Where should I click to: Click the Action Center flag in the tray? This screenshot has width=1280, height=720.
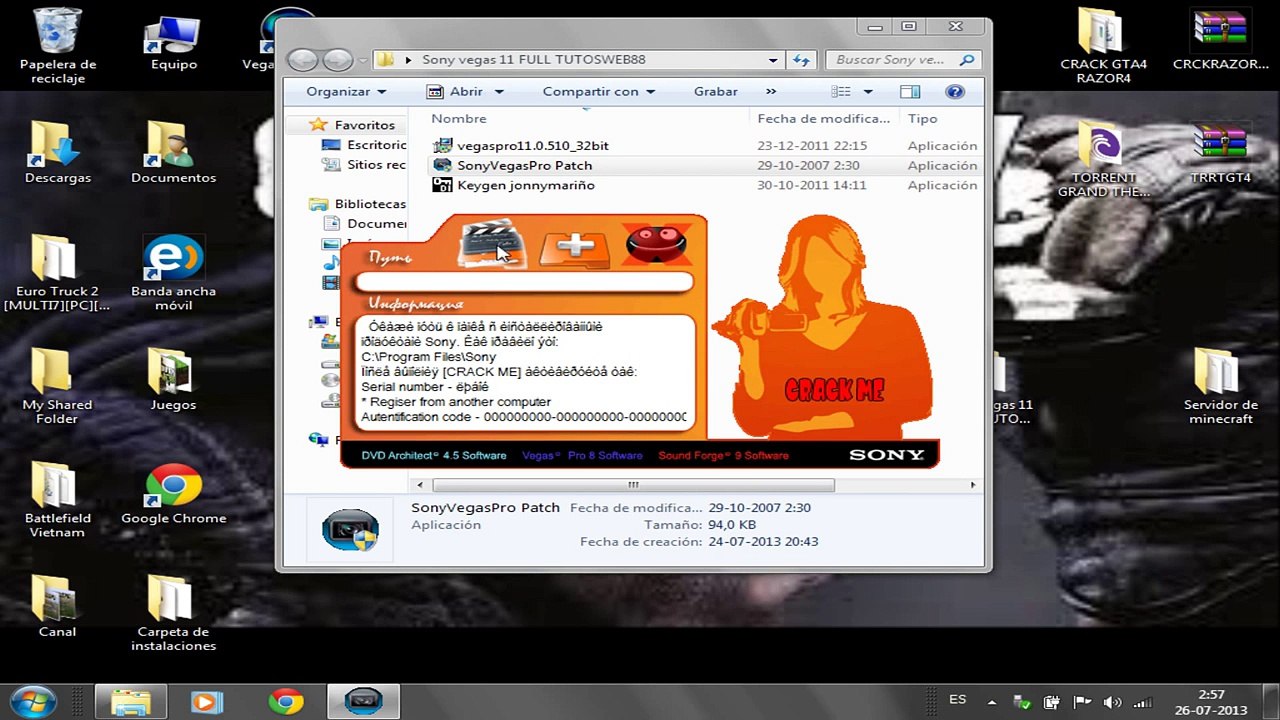pos(1082,703)
